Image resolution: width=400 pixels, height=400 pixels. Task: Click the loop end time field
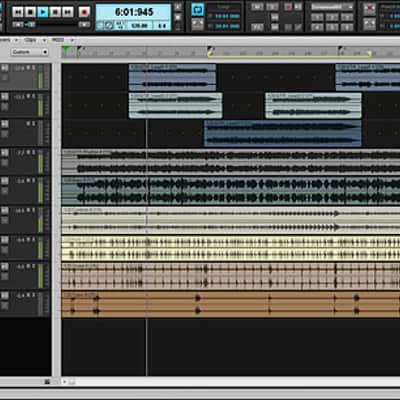click(x=227, y=26)
